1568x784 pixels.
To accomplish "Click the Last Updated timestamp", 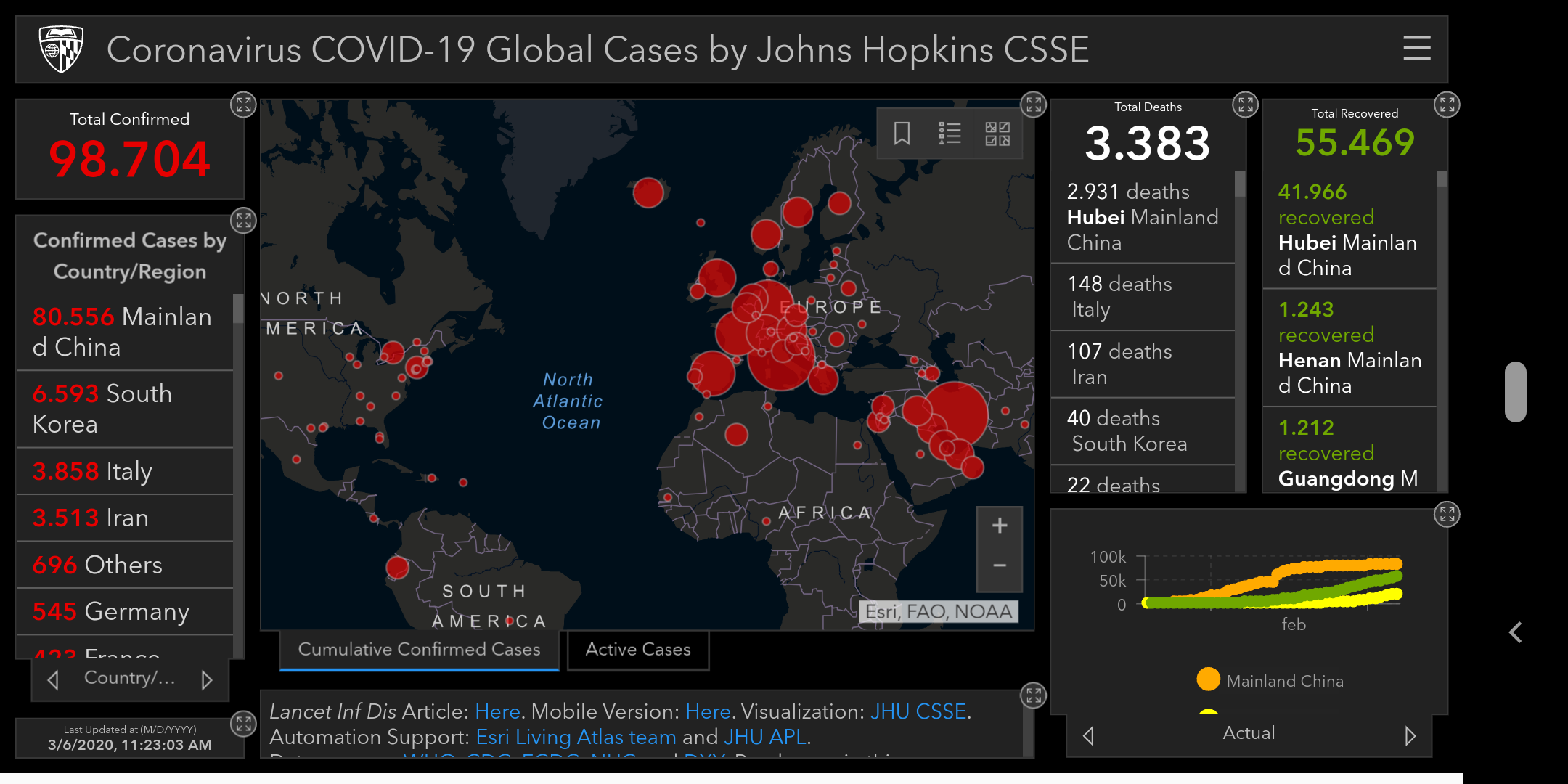I will tap(130, 745).
